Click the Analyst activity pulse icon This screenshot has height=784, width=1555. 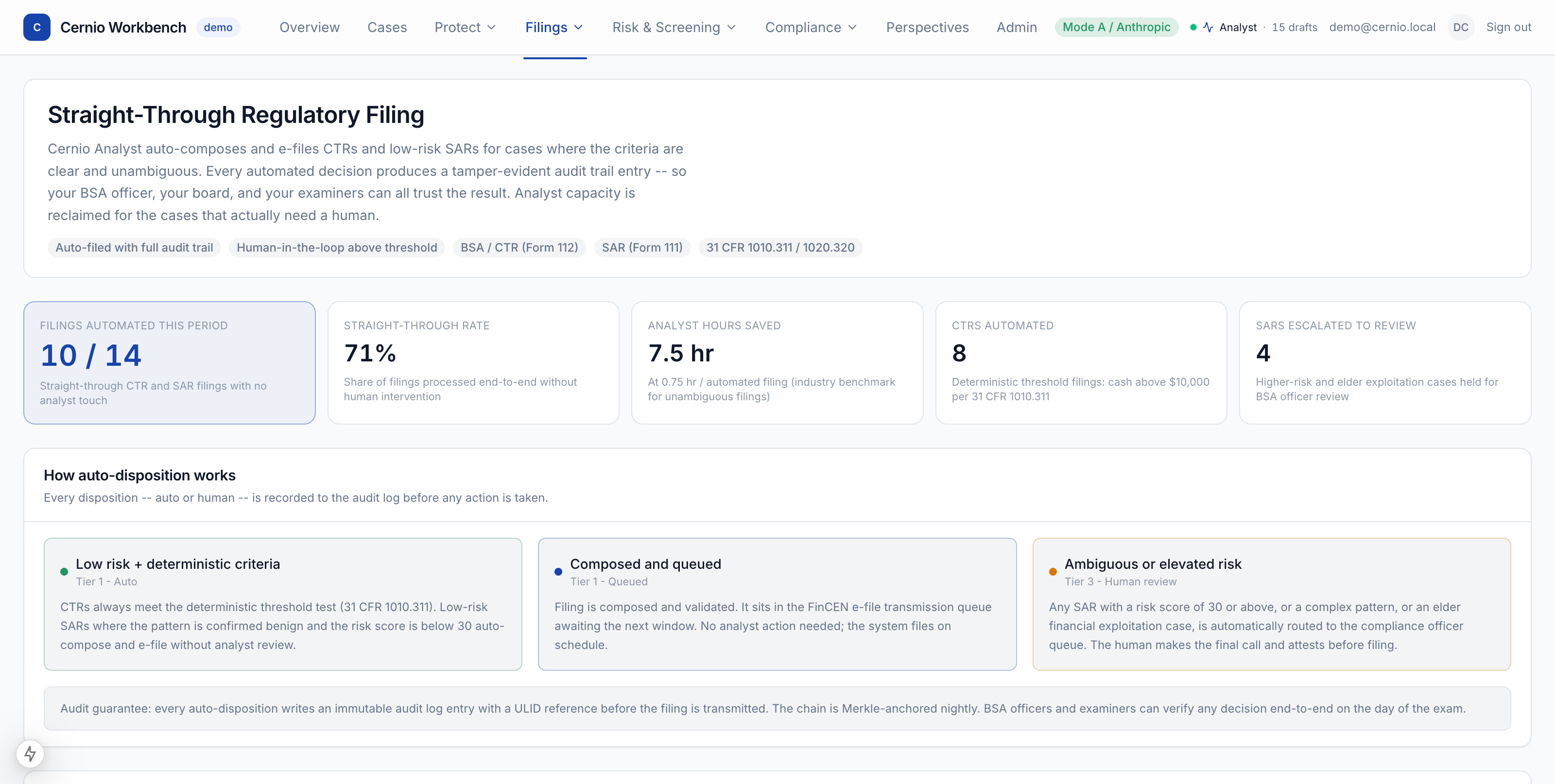[1208, 27]
